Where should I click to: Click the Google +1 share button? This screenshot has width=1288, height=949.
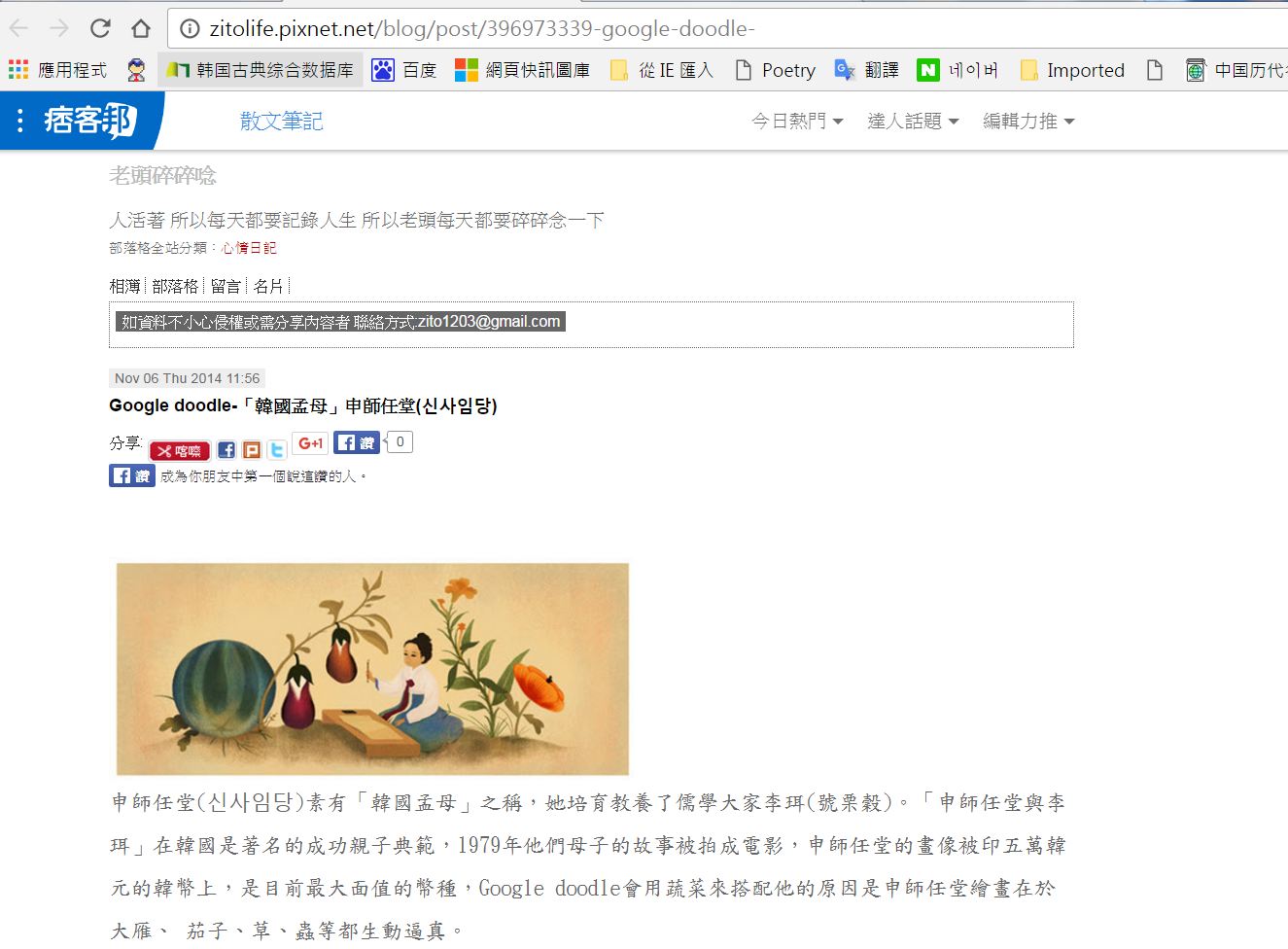tap(310, 443)
